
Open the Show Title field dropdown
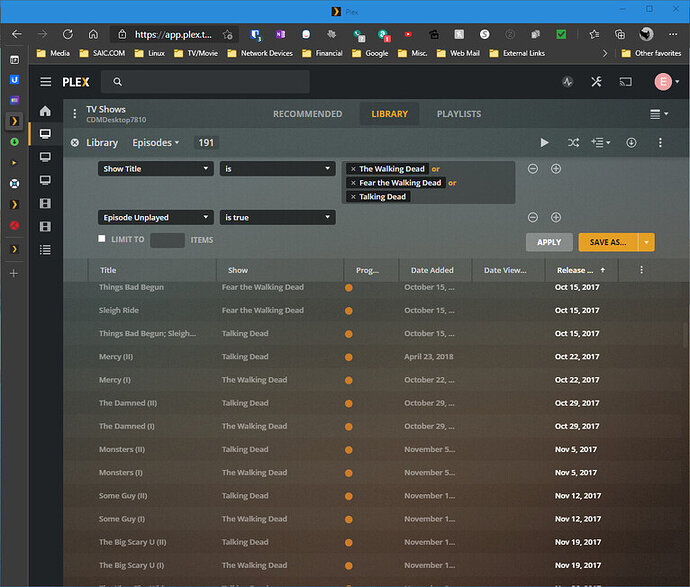coord(156,169)
